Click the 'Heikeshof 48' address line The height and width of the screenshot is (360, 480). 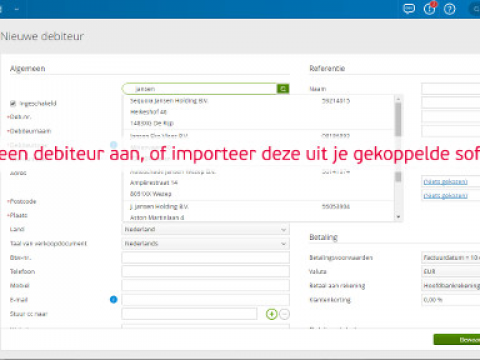click(148, 112)
